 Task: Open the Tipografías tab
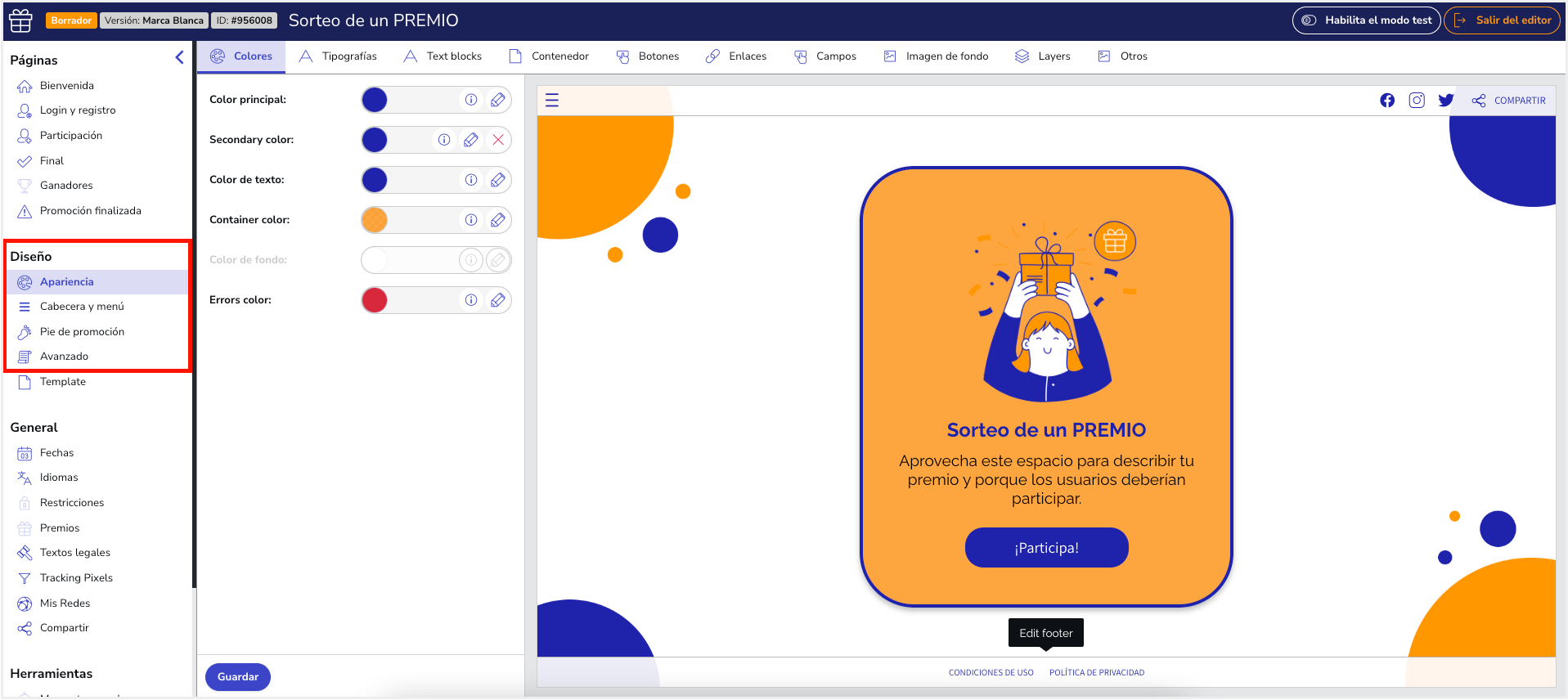click(x=338, y=56)
